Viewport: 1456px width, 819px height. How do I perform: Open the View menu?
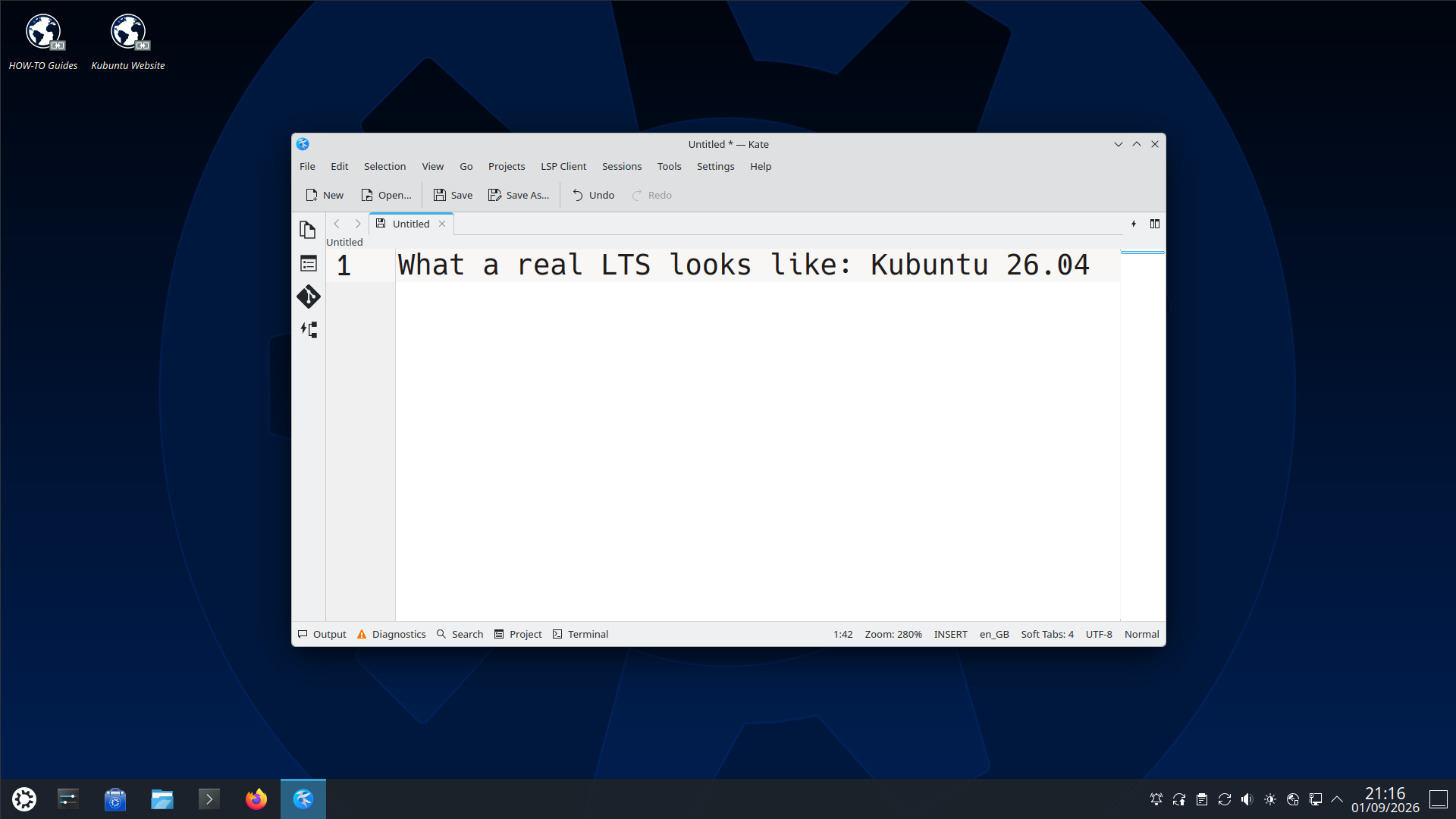pyautogui.click(x=432, y=166)
